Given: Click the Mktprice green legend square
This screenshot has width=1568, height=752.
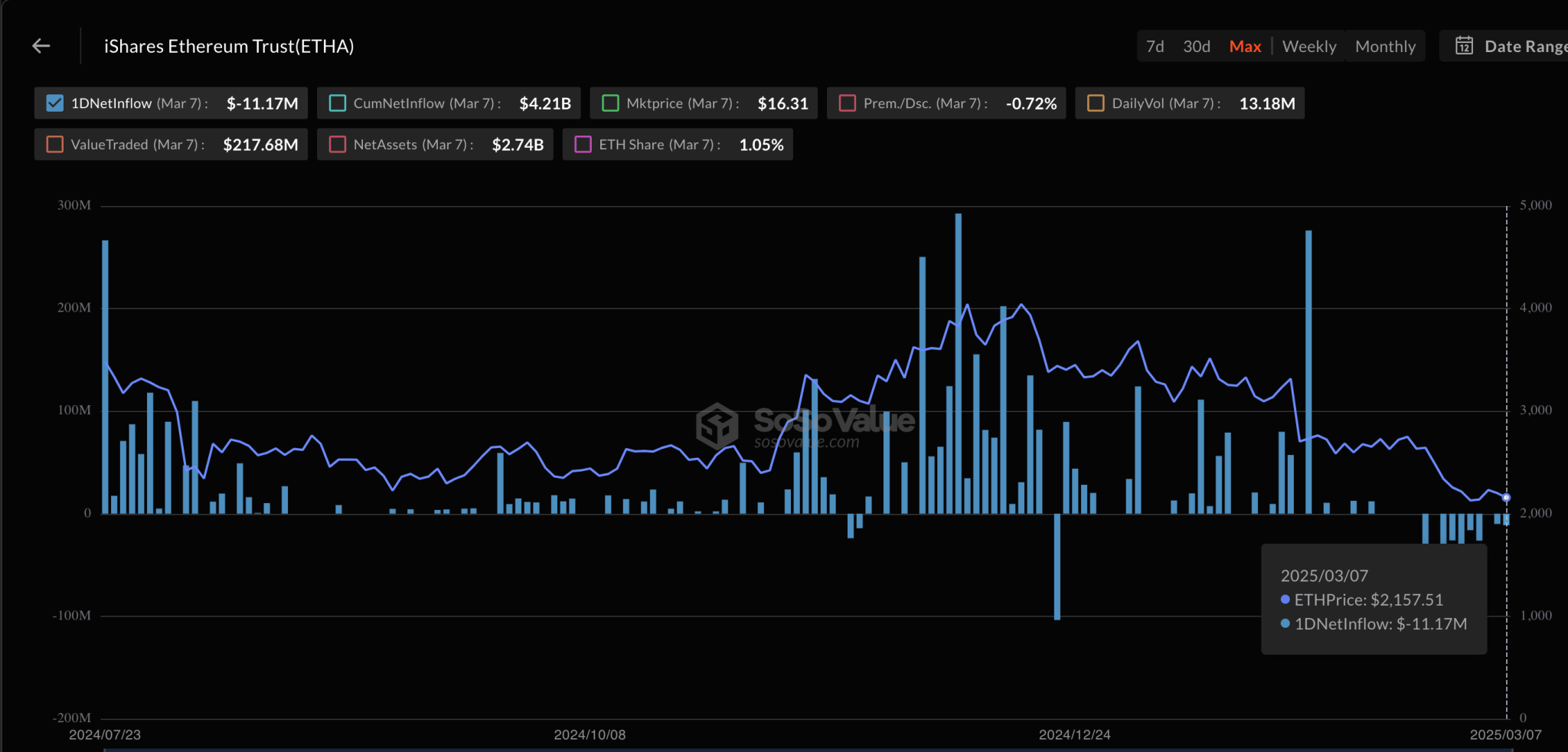Looking at the screenshot, I should 610,103.
